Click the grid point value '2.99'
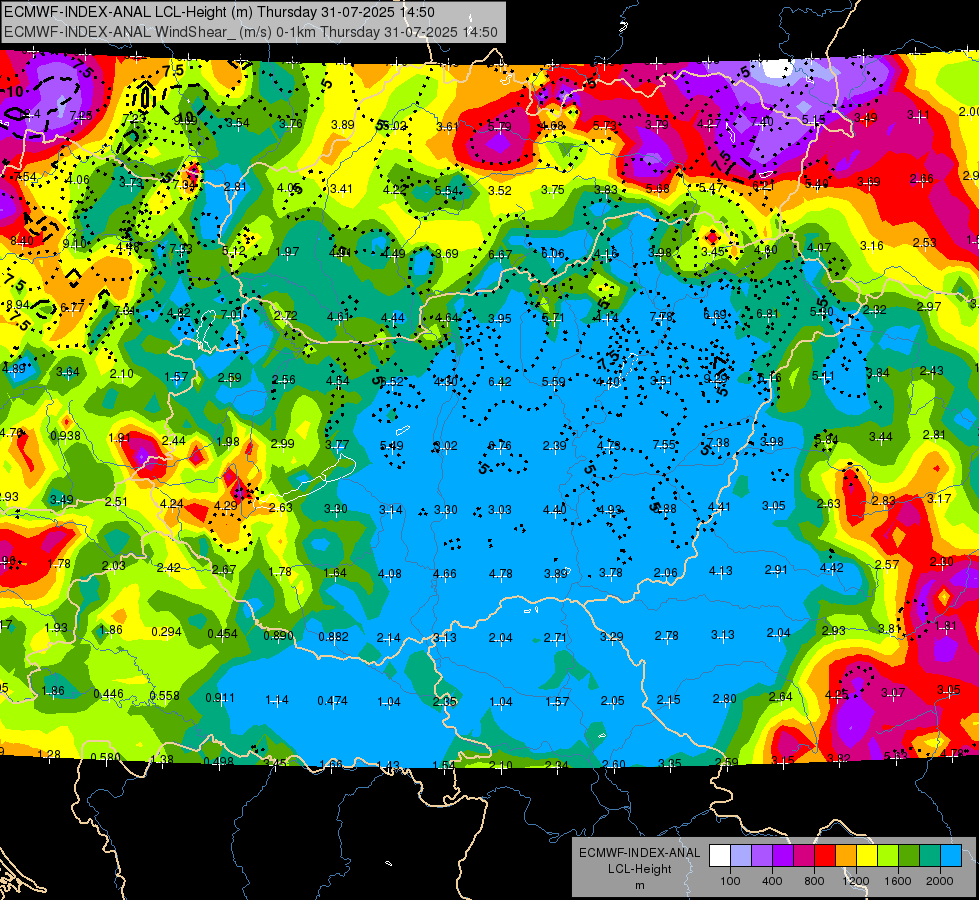 click(282, 443)
